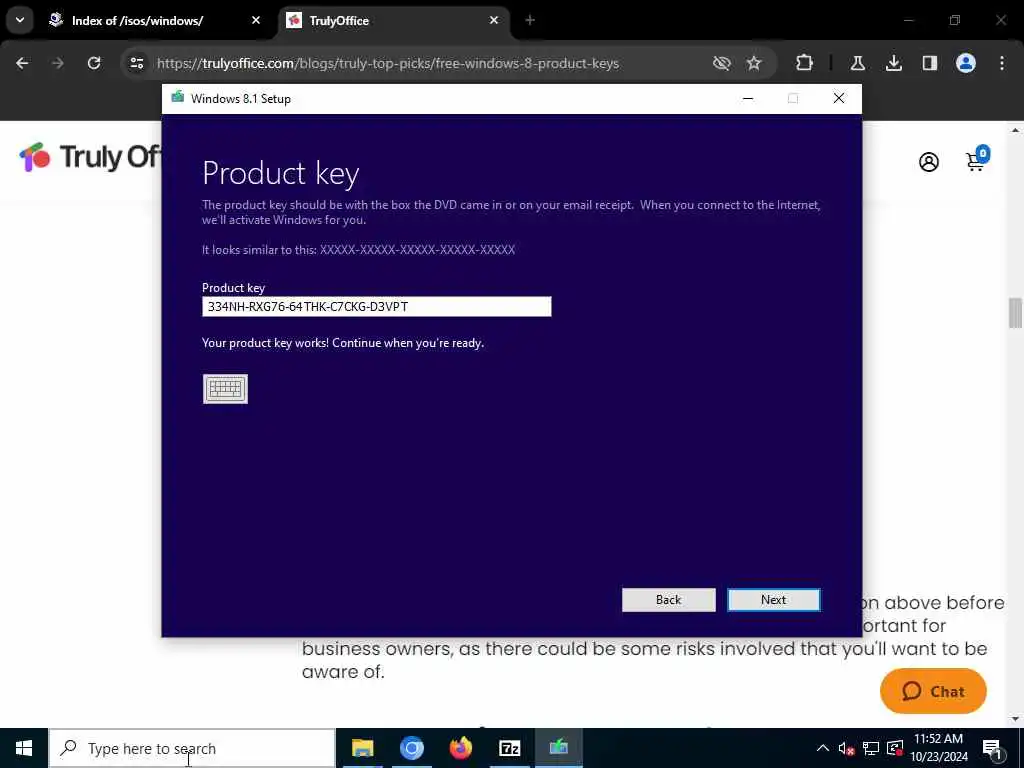
Task: Click the browser page vertical scrollbar thumb
Action: click(x=1016, y=313)
